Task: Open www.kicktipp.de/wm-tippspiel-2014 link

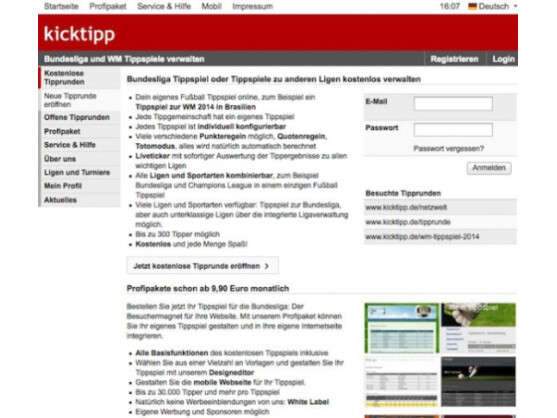Action: pos(422,237)
